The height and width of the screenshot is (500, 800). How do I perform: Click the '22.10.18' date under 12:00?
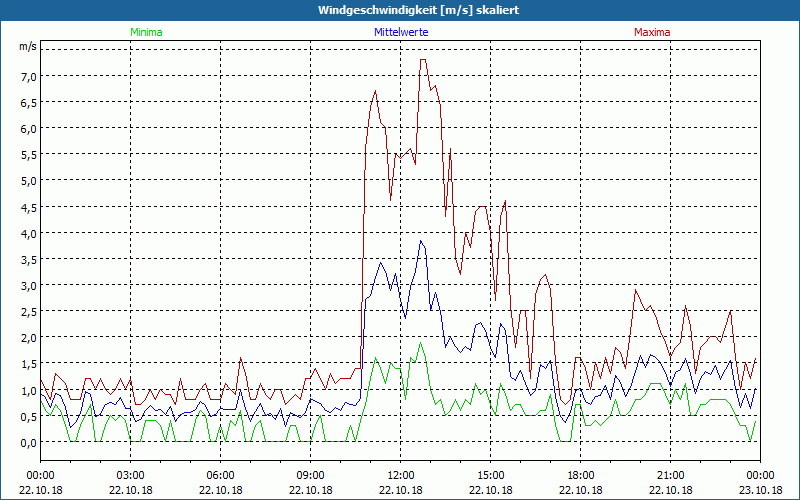[x=401, y=490]
